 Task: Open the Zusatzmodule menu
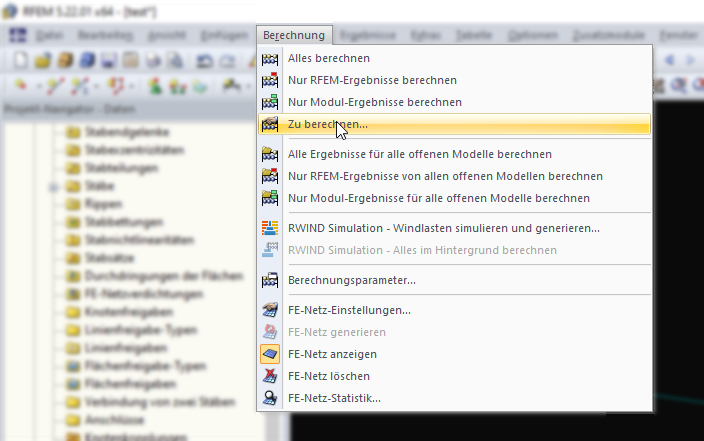pyautogui.click(x=609, y=35)
